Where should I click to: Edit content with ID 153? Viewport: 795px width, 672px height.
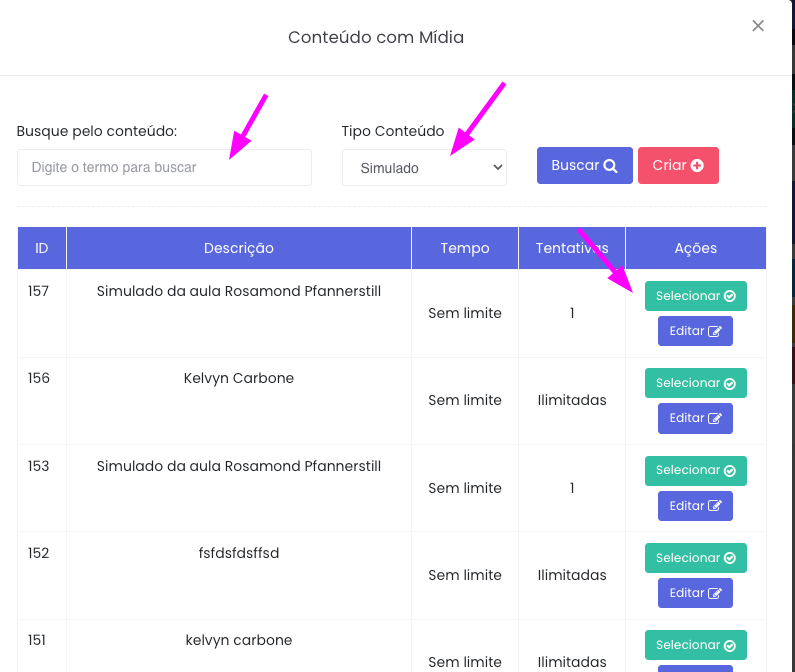click(x=695, y=506)
